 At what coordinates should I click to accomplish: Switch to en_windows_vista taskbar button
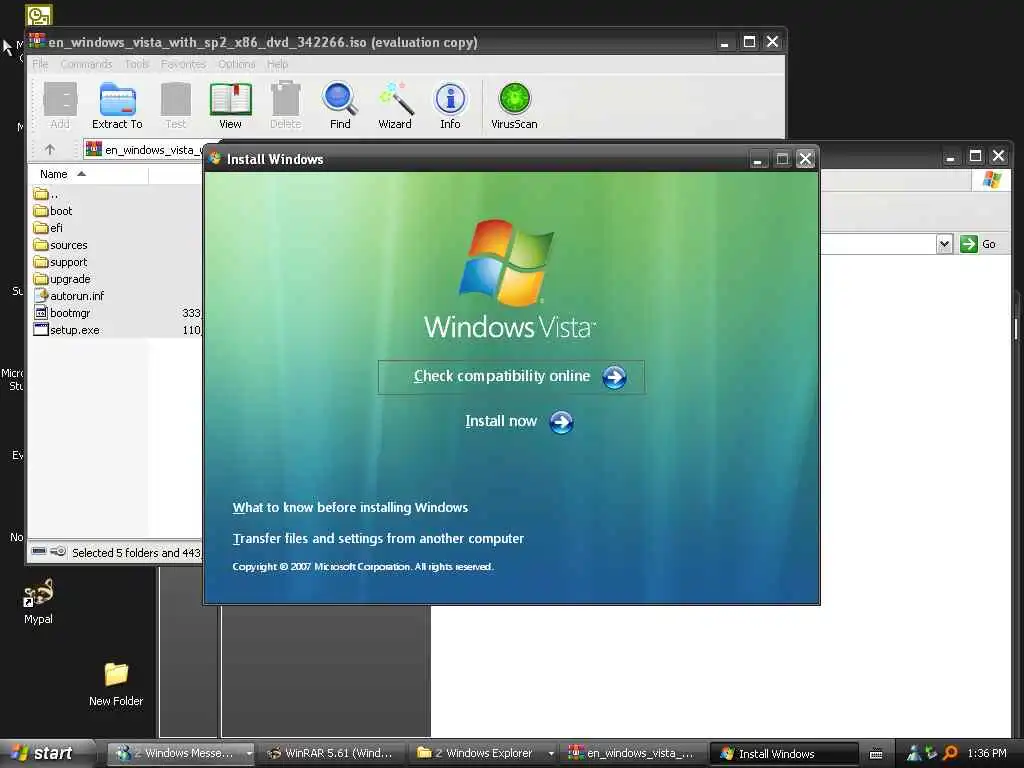pos(633,754)
